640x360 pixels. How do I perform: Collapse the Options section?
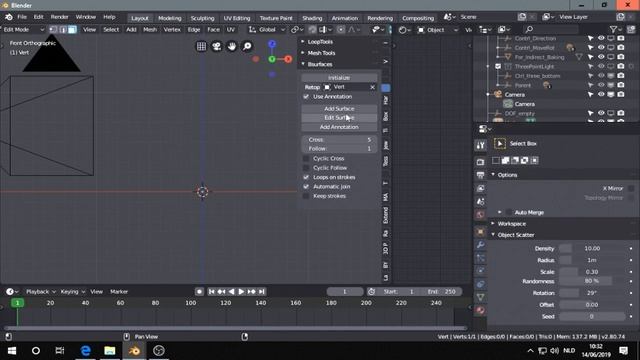[x=493, y=175]
